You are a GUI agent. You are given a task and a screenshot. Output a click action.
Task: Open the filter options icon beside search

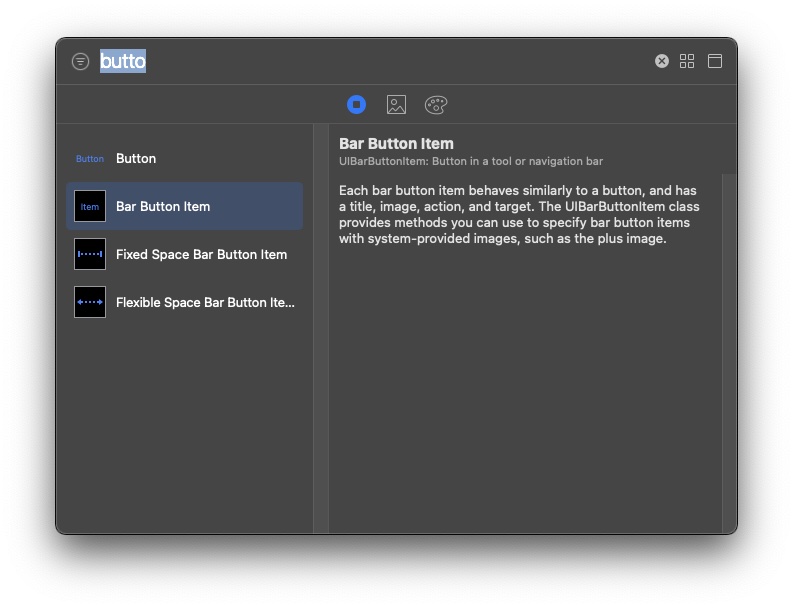click(80, 61)
